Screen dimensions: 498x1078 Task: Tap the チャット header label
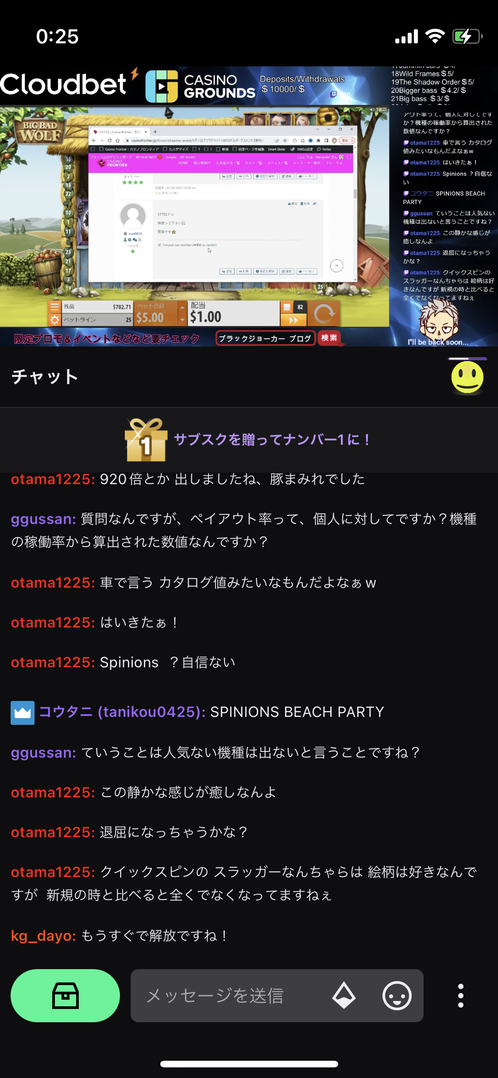(x=45, y=376)
